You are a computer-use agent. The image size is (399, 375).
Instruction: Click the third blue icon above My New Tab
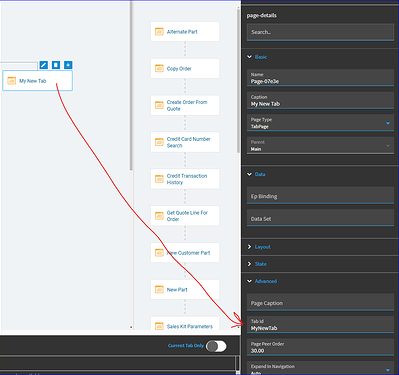click(68, 65)
